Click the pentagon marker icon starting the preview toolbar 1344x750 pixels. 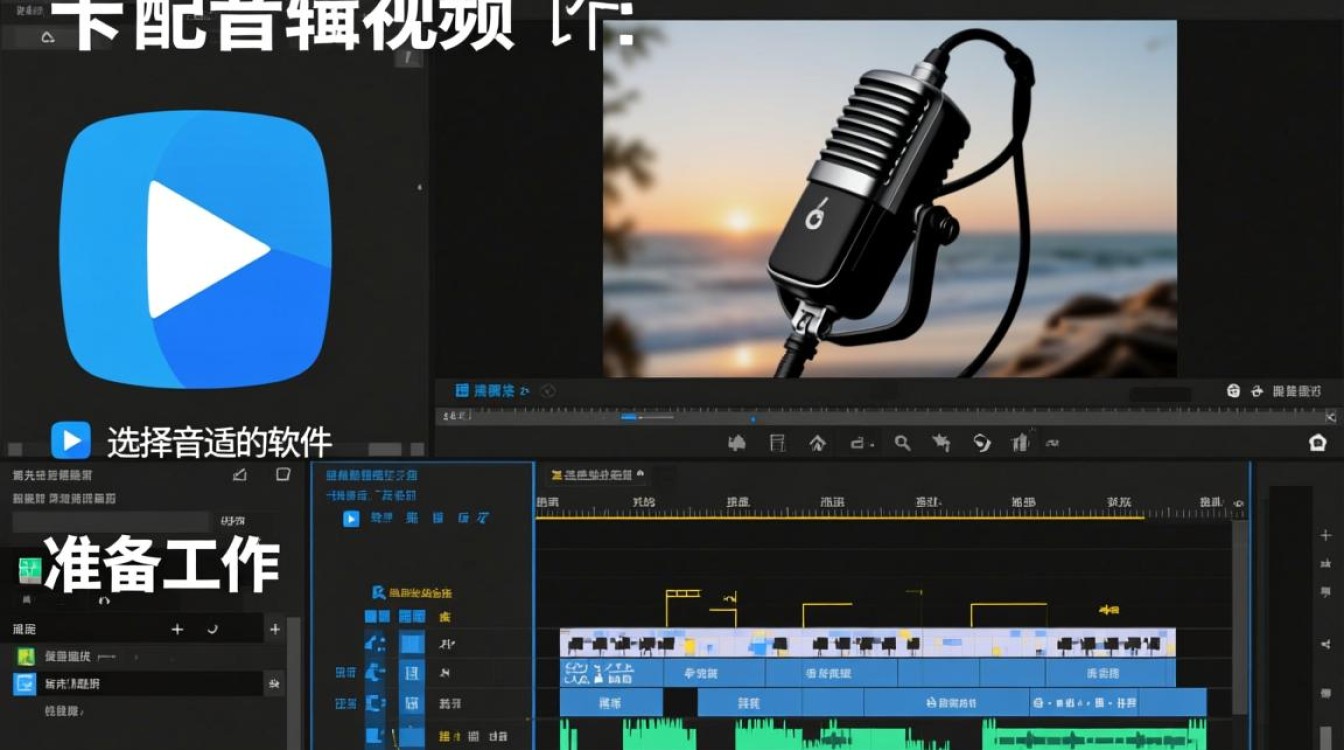click(738, 442)
